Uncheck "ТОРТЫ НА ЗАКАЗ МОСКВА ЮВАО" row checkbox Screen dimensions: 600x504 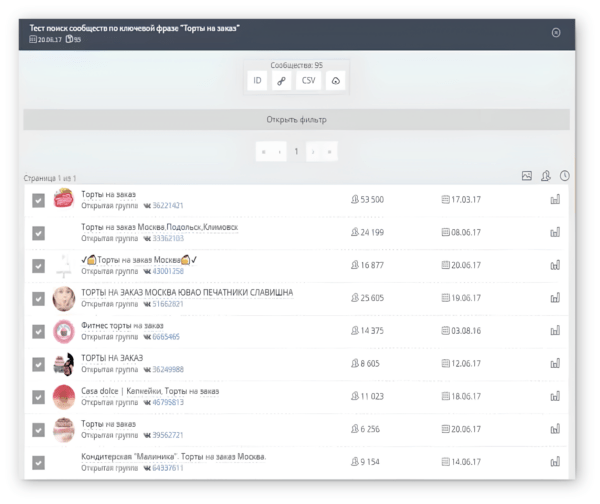38,299
